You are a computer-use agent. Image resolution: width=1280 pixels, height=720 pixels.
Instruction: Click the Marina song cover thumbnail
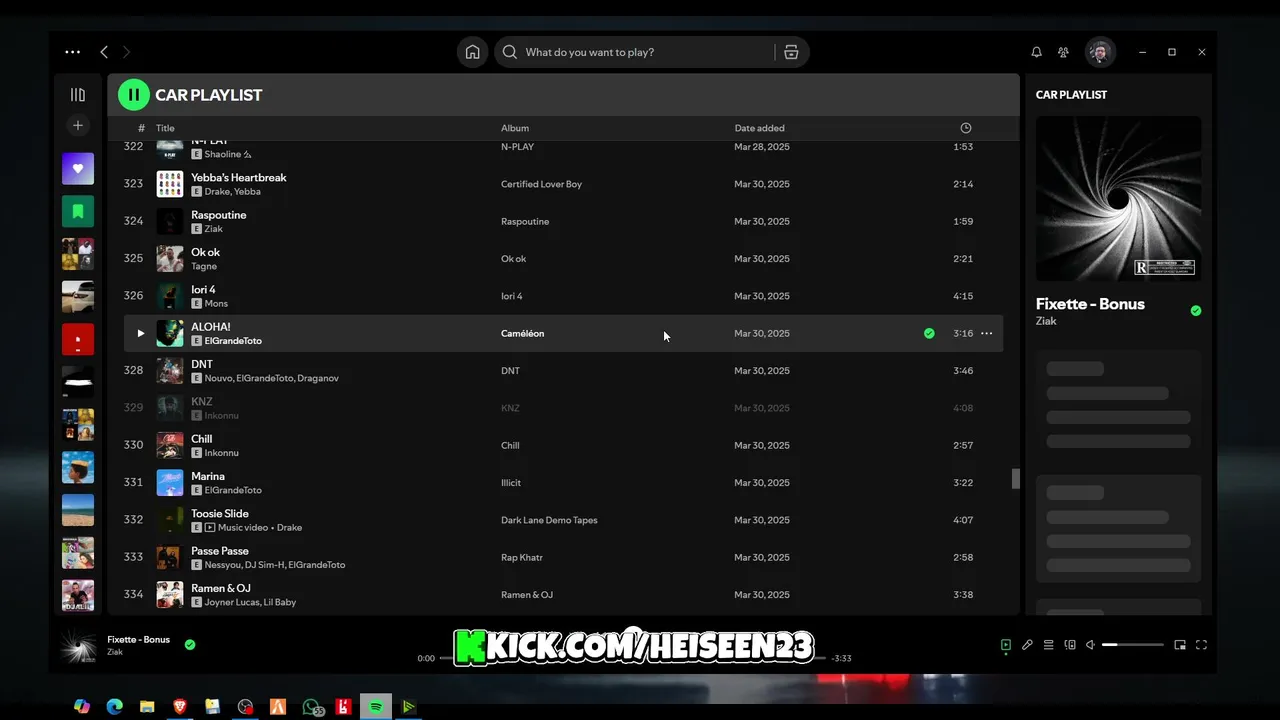pos(170,483)
